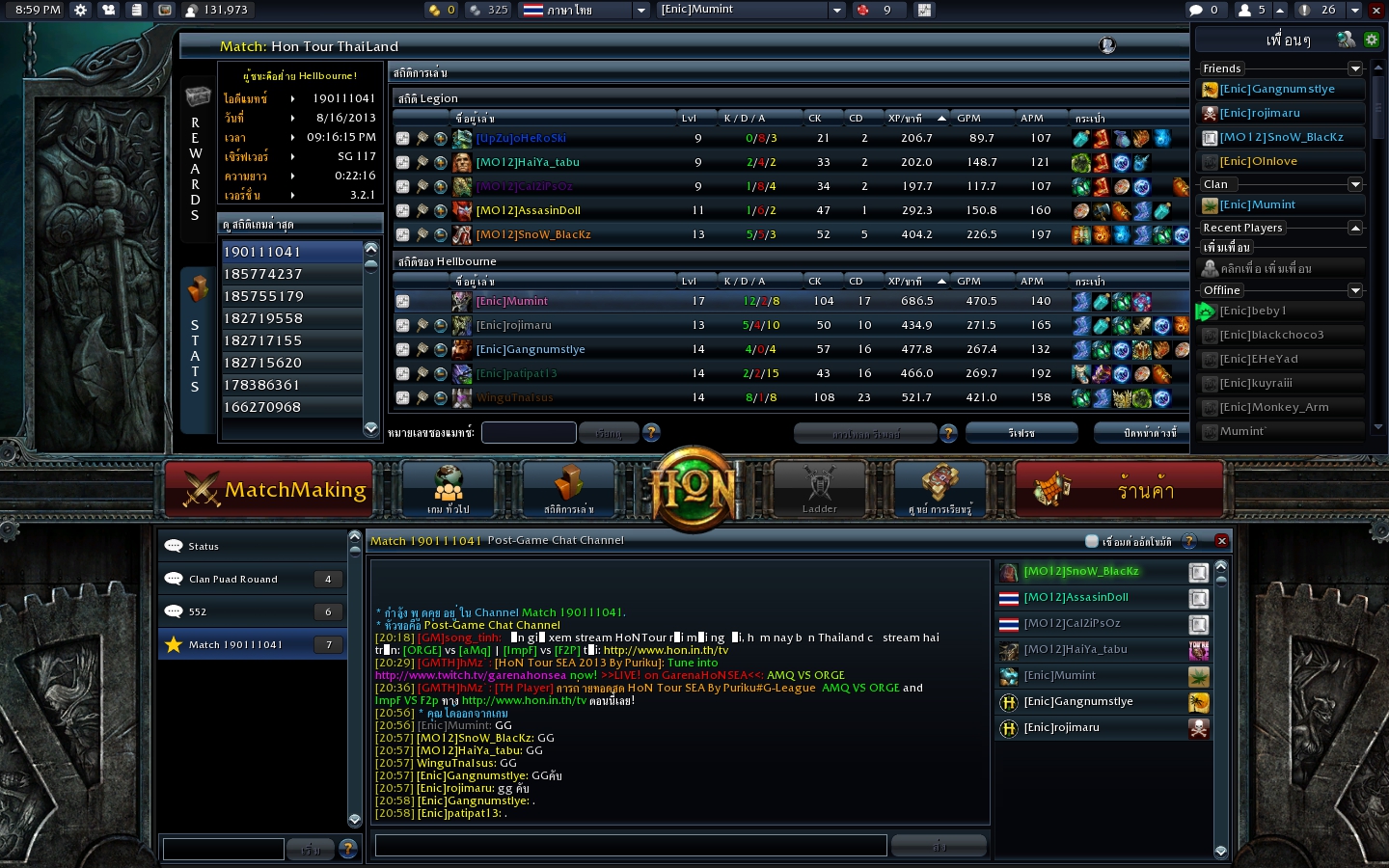
Task: Open stats graph icon for [UpZu]oHeRoSki
Action: pos(403,138)
